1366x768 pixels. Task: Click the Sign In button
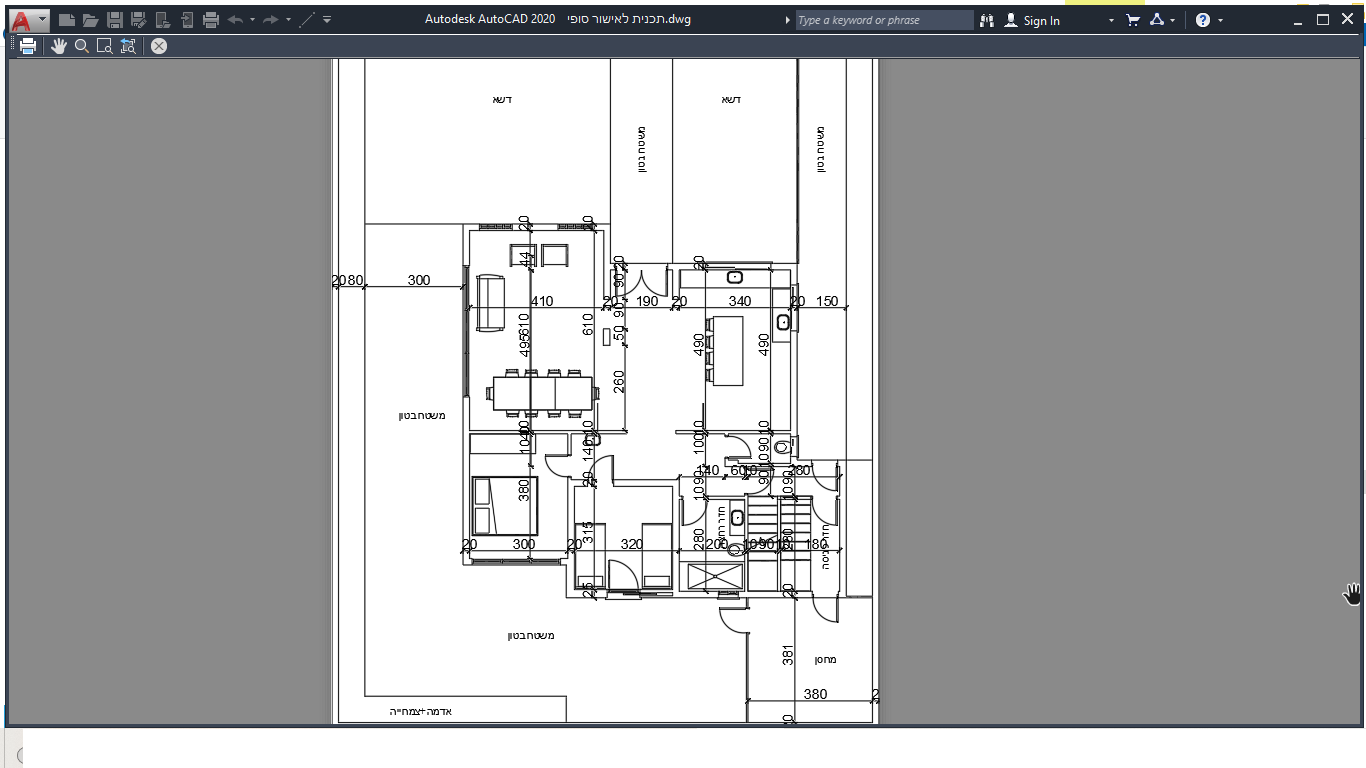[1032, 20]
